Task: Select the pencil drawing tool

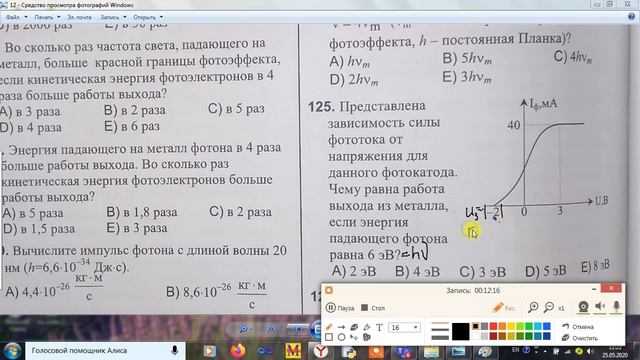Action: coord(329,327)
